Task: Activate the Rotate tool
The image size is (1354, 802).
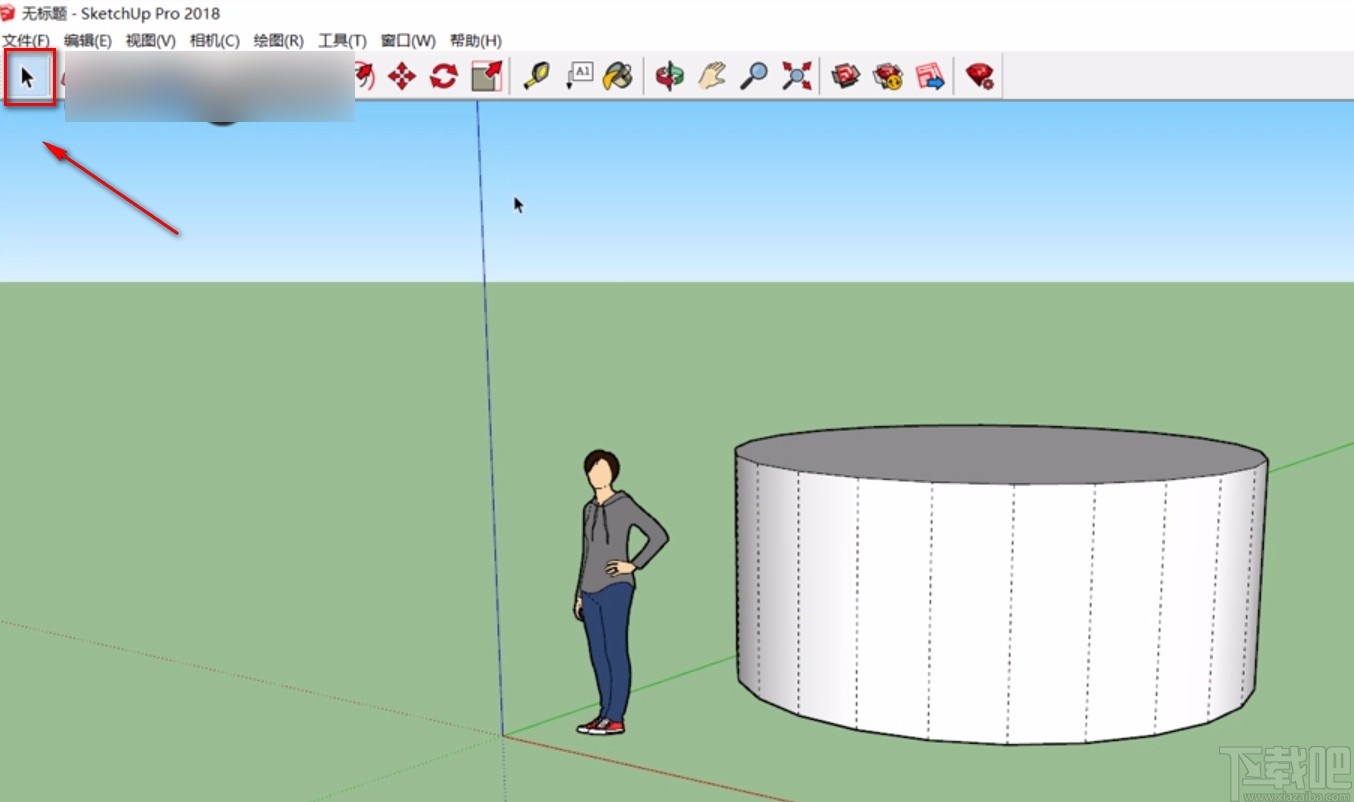Action: pyautogui.click(x=443, y=75)
